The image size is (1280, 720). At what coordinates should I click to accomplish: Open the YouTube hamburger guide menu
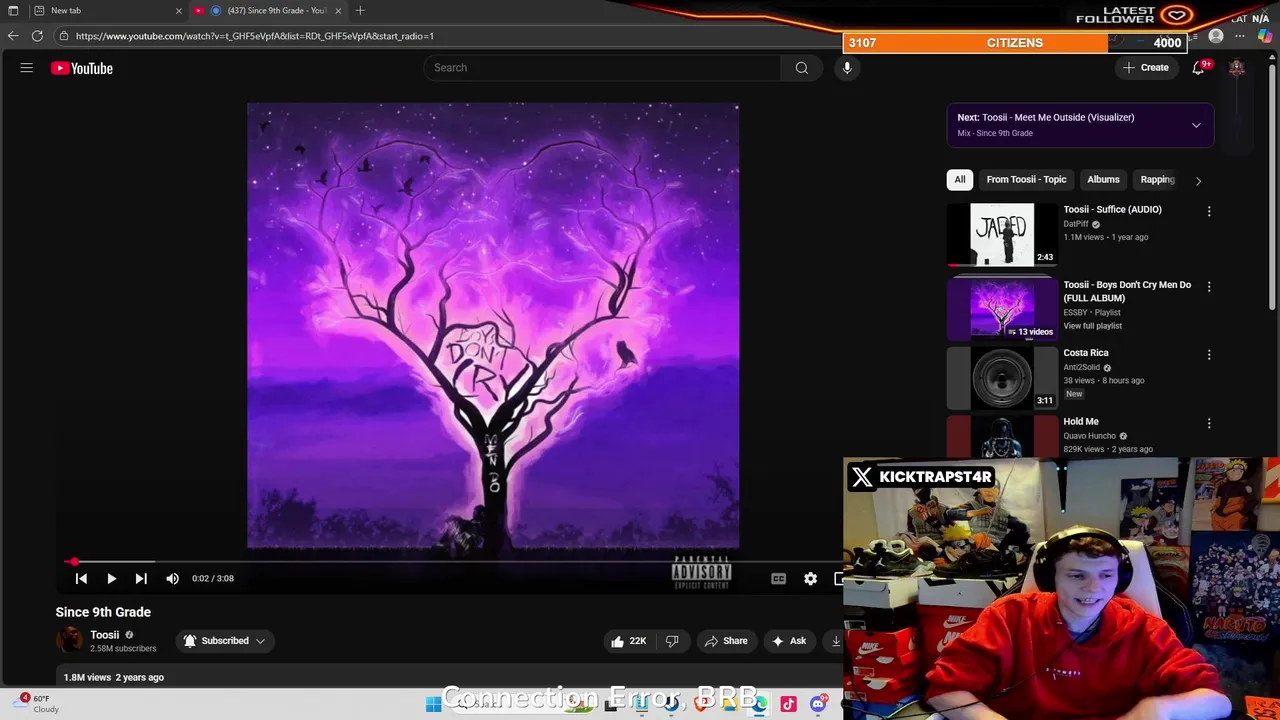pyautogui.click(x=27, y=68)
